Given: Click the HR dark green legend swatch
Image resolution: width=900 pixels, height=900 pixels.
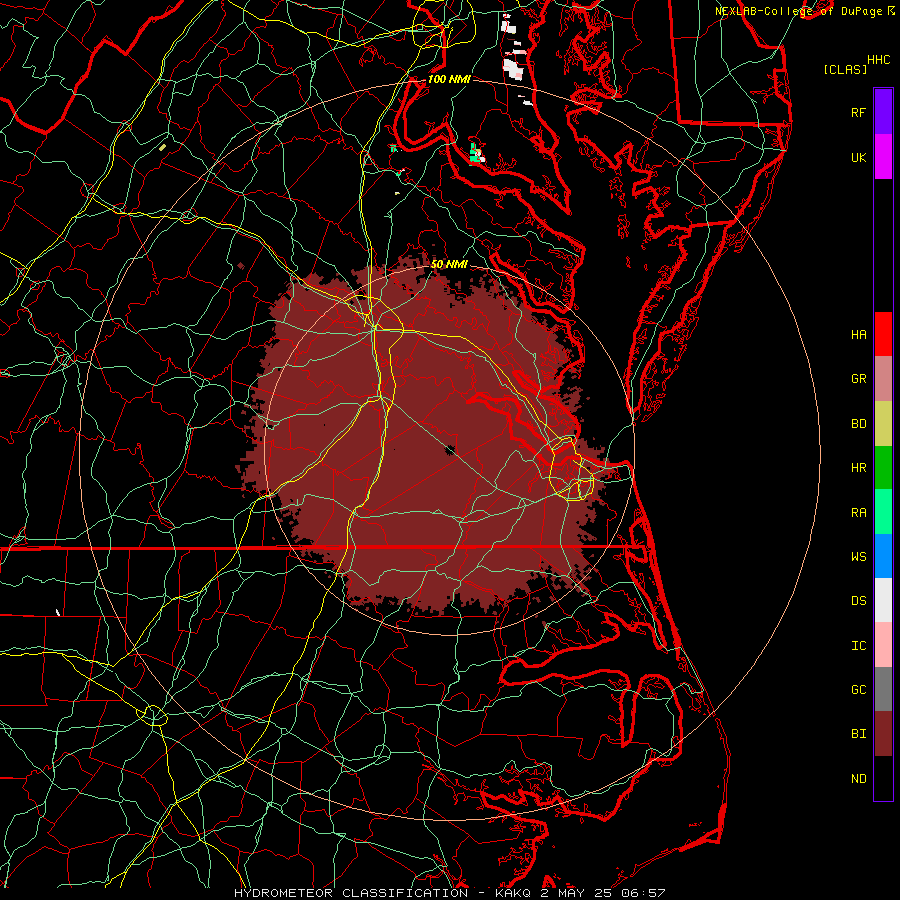Looking at the screenshot, I should pyautogui.click(x=883, y=468).
